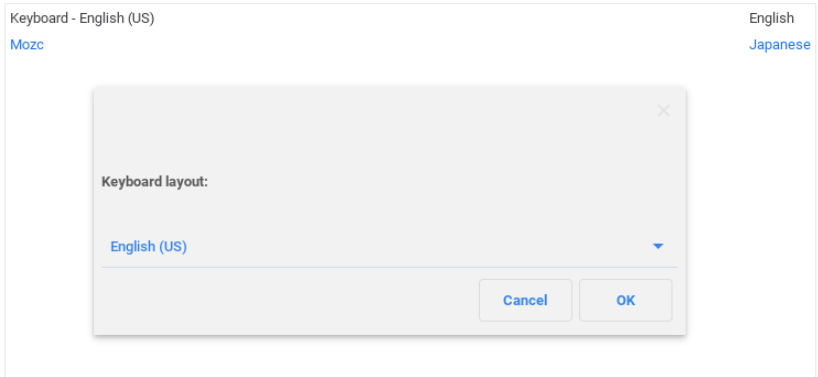
Task: Click the blue dropdown arrow triangle
Action: coord(658,246)
